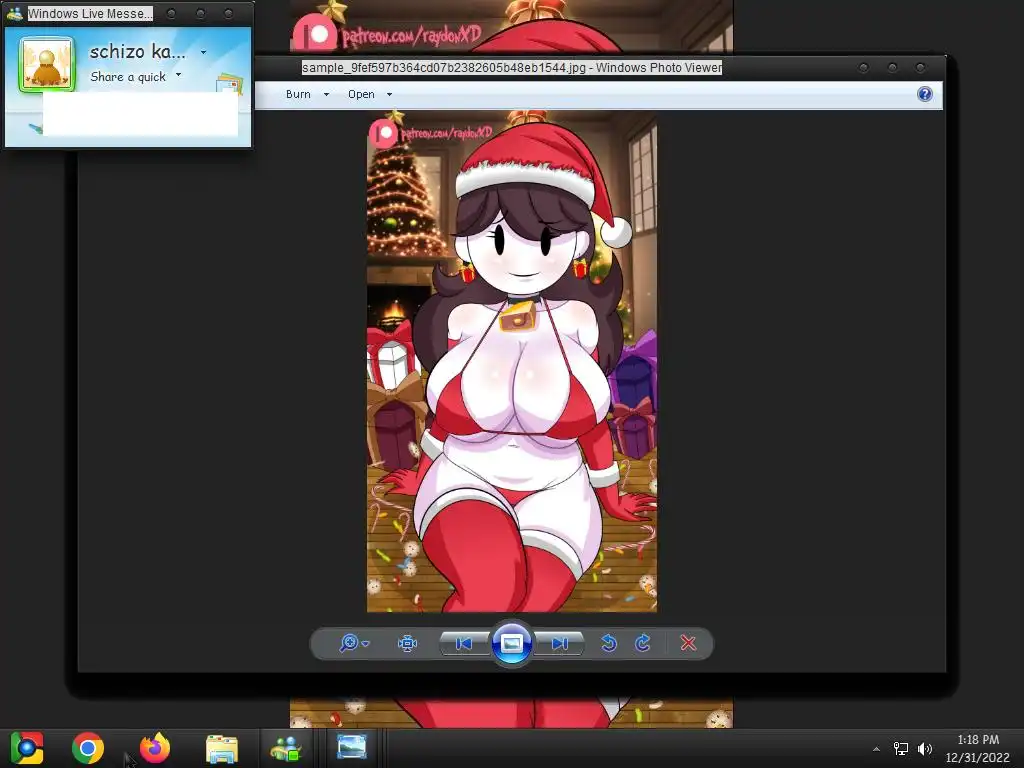Delete the picture with red X icon
Viewport: 1024px width, 768px height.
(x=688, y=643)
